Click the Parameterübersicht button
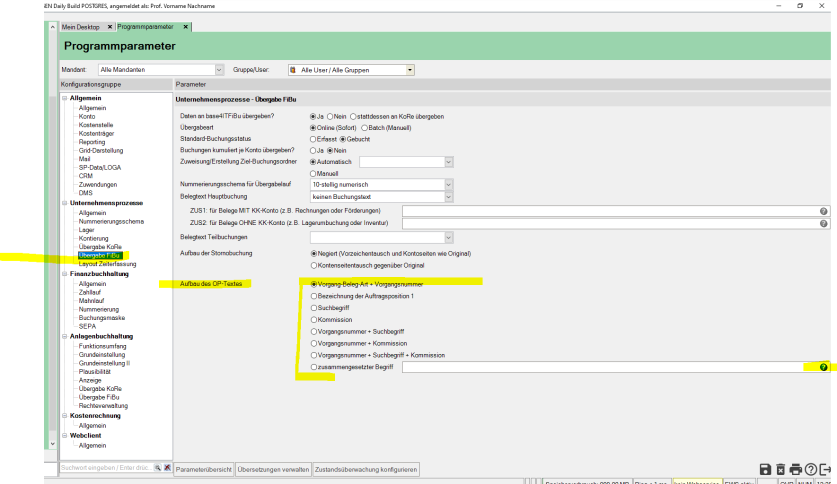The image size is (837, 484). point(204,469)
